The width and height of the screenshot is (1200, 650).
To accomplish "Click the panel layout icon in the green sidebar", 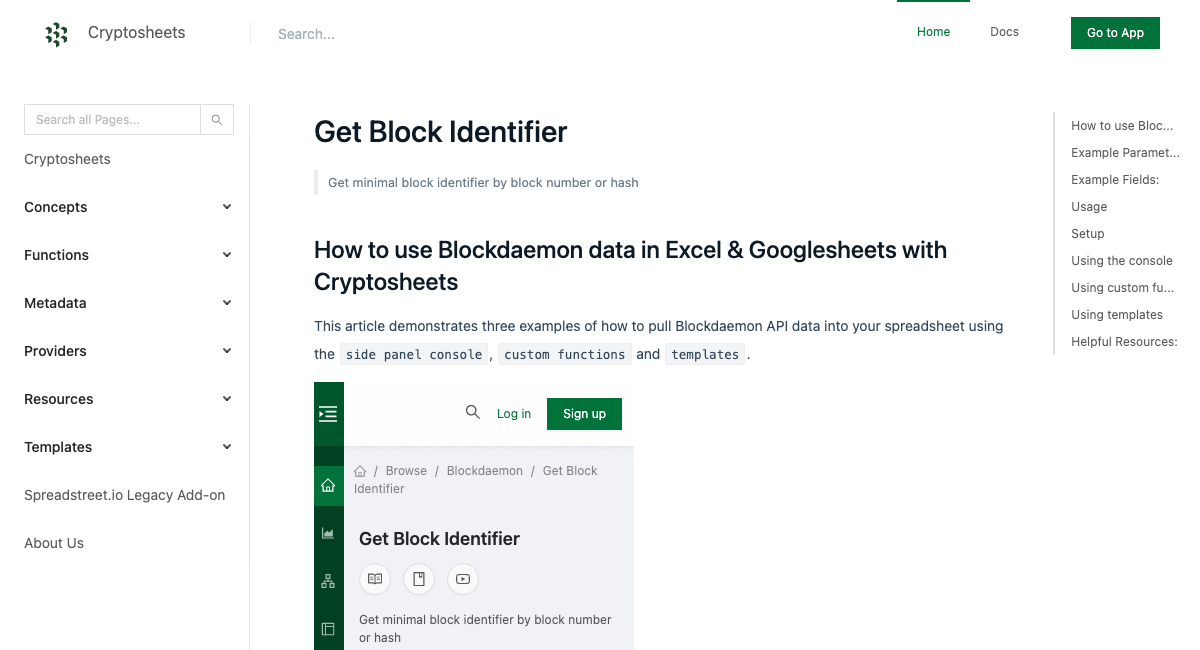I will pos(328,628).
